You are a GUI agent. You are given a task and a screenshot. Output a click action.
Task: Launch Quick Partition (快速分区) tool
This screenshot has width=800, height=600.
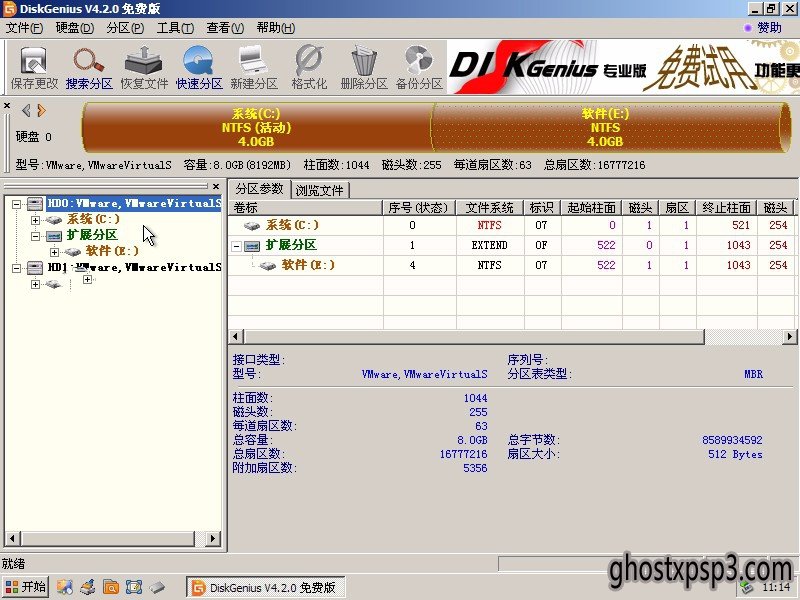199,68
